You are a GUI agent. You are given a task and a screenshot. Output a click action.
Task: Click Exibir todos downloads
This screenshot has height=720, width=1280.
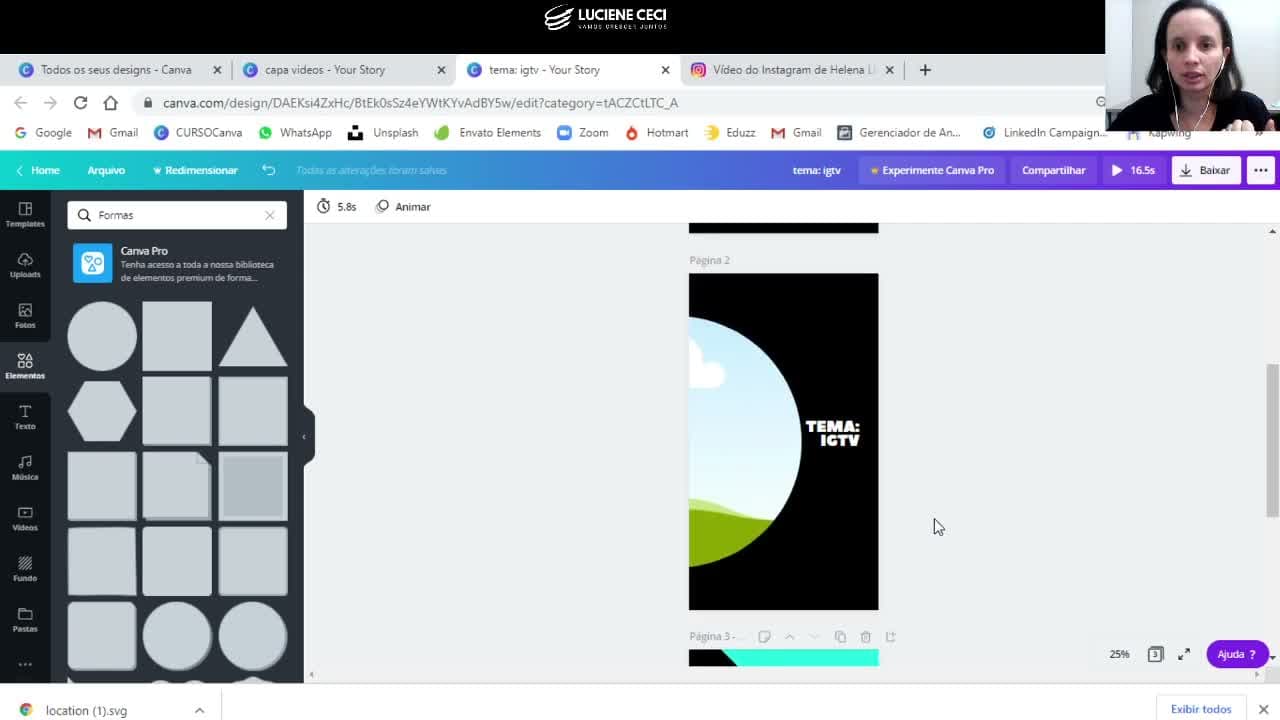pyautogui.click(x=1201, y=709)
